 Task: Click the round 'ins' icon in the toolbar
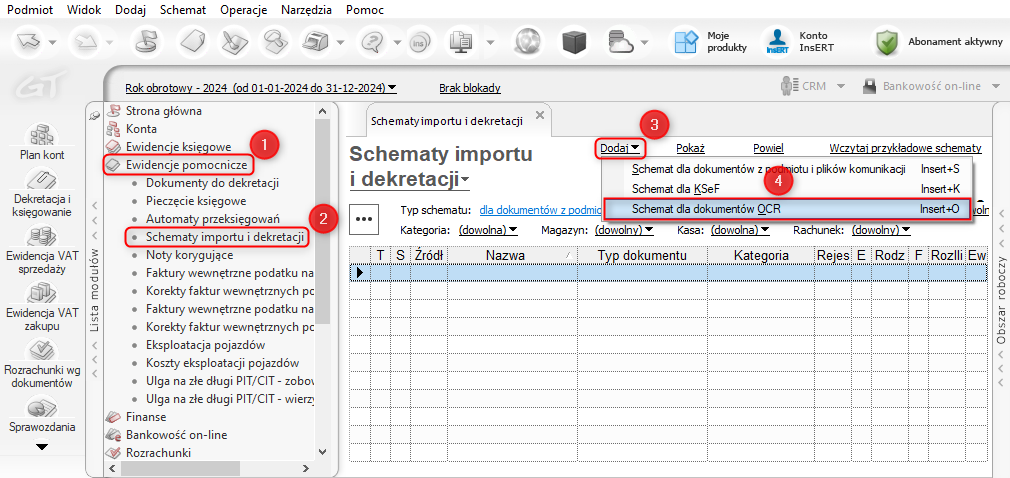[420, 43]
